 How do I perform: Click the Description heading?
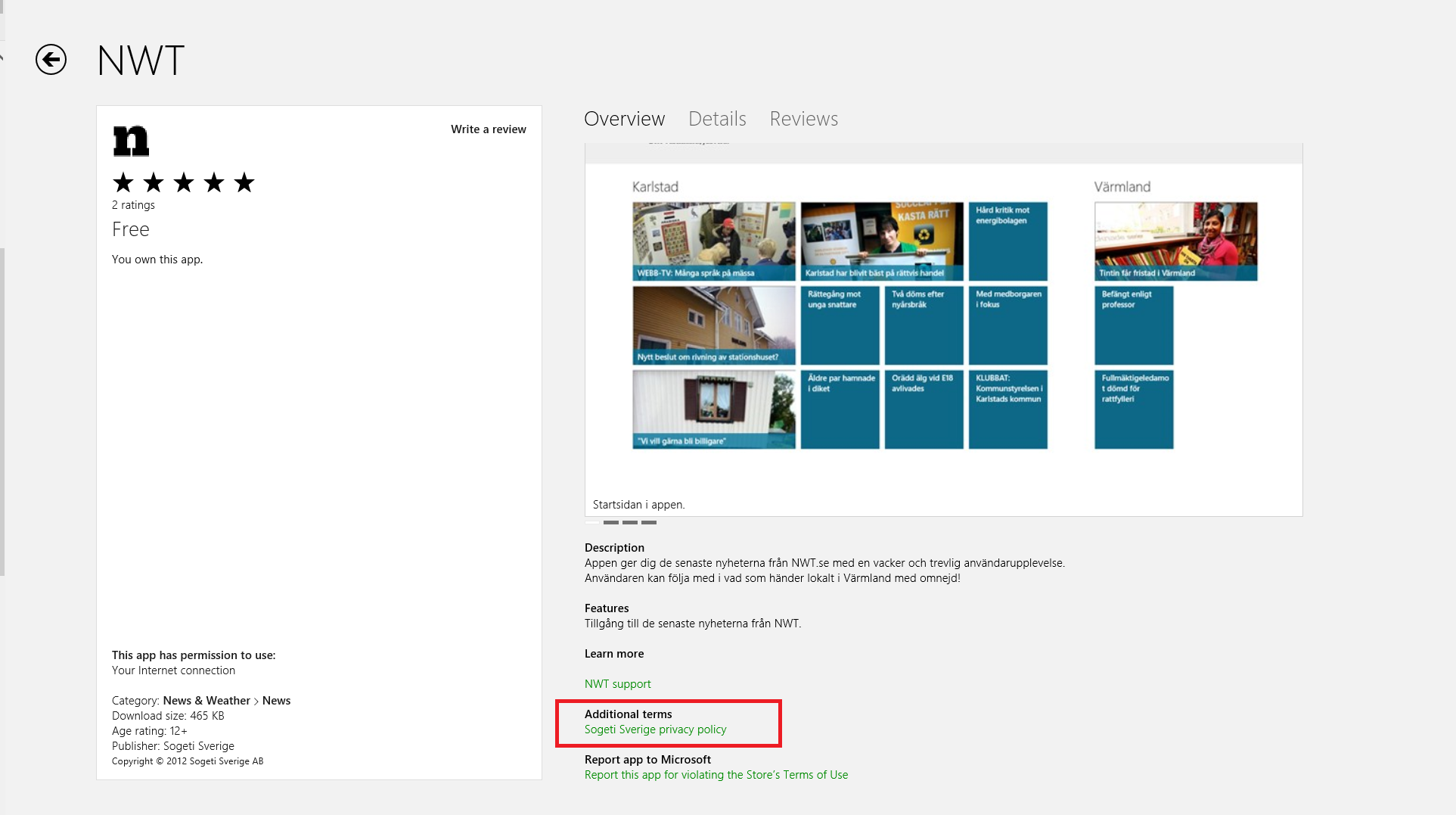(x=614, y=548)
